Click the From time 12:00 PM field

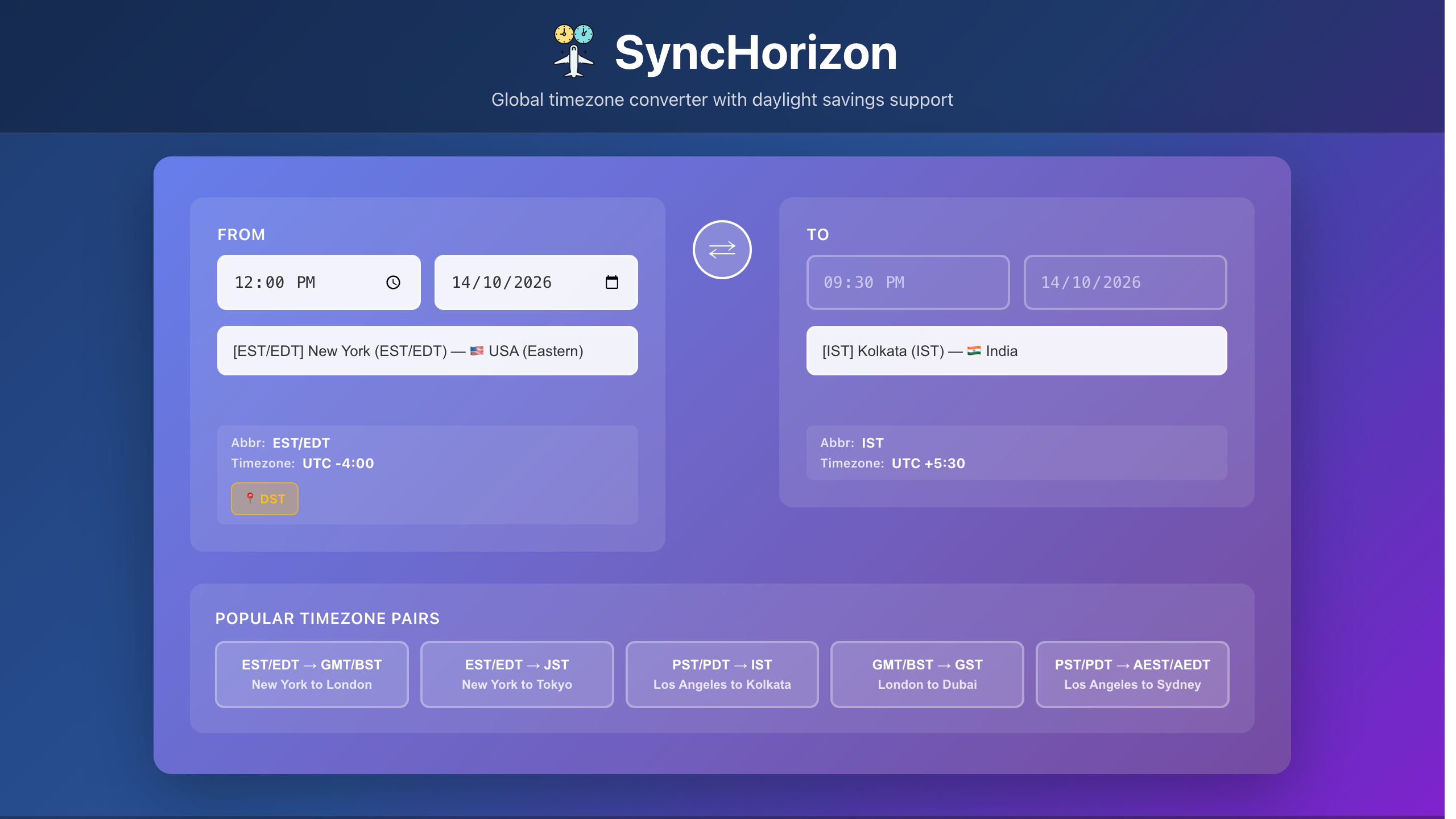pos(318,283)
